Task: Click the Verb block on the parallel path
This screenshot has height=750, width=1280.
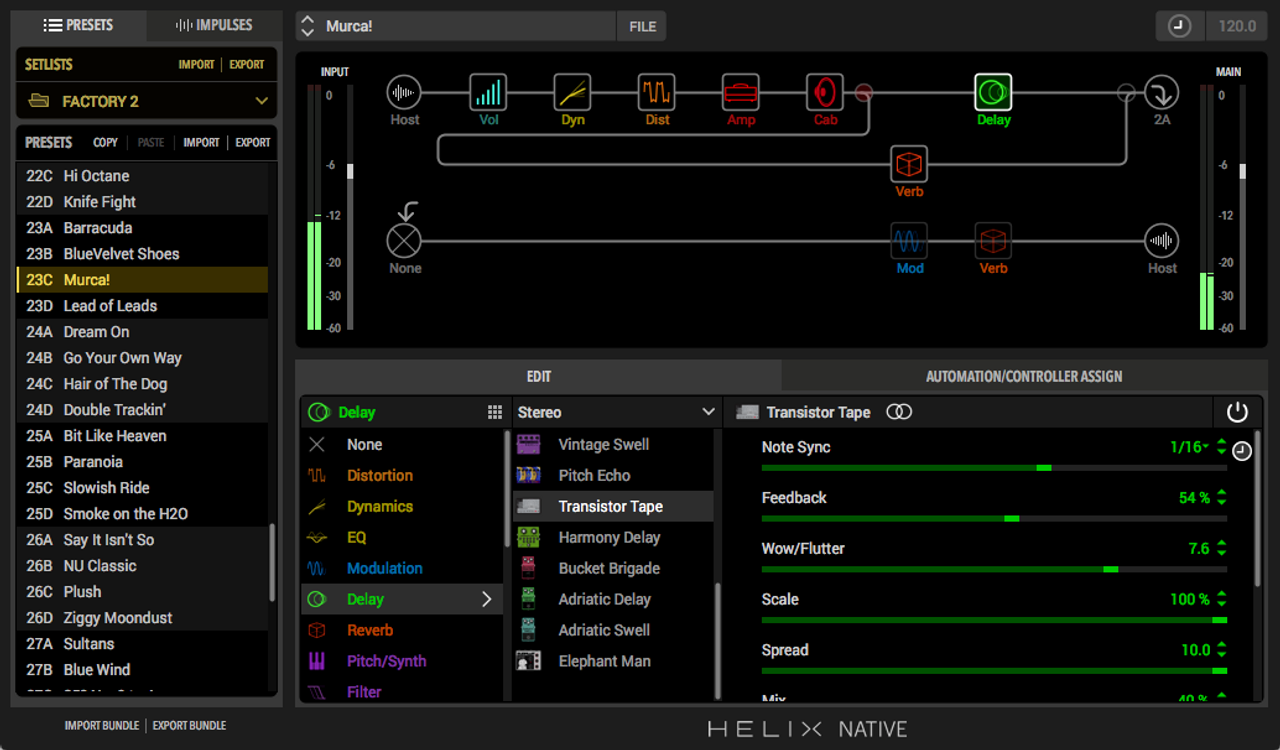Action: (x=909, y=164)
